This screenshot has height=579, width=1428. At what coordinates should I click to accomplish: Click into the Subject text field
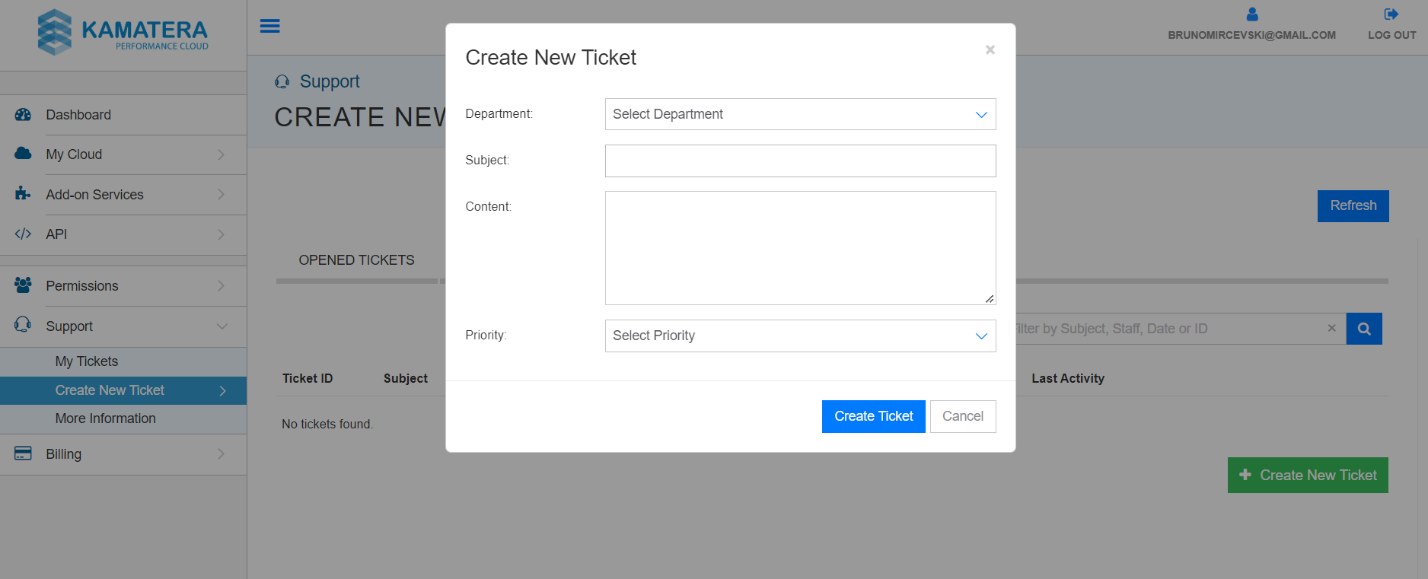tap(800, 160)
